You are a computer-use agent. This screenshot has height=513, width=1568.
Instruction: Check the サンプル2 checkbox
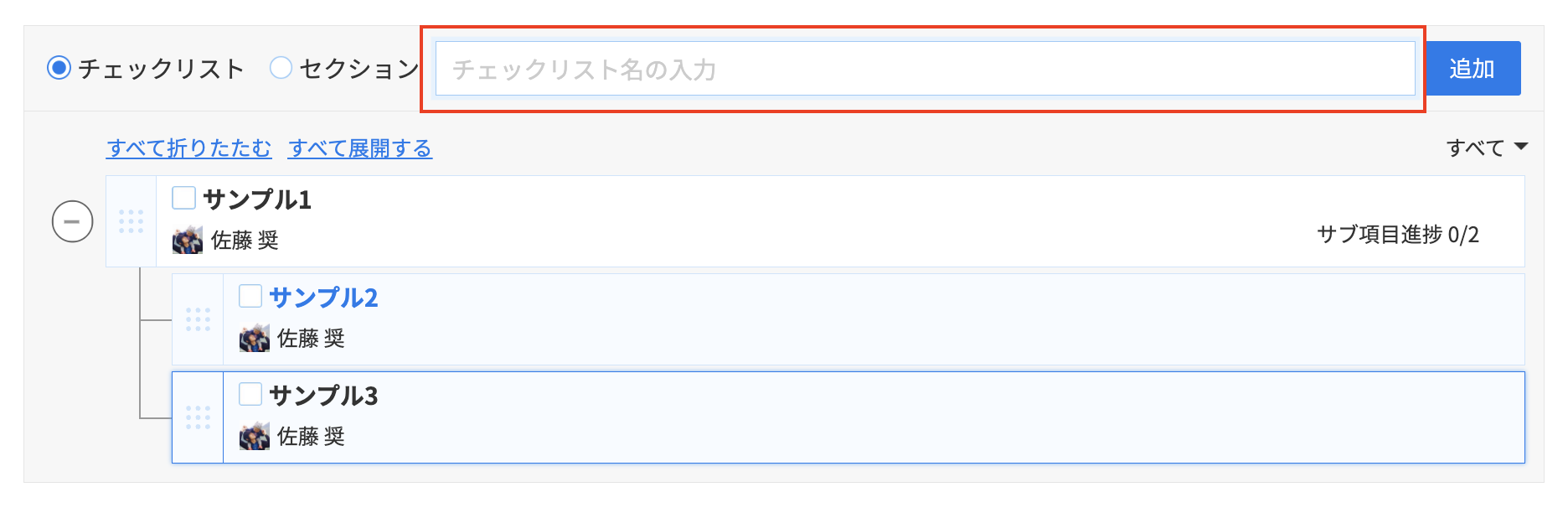[x=250, y=297]
